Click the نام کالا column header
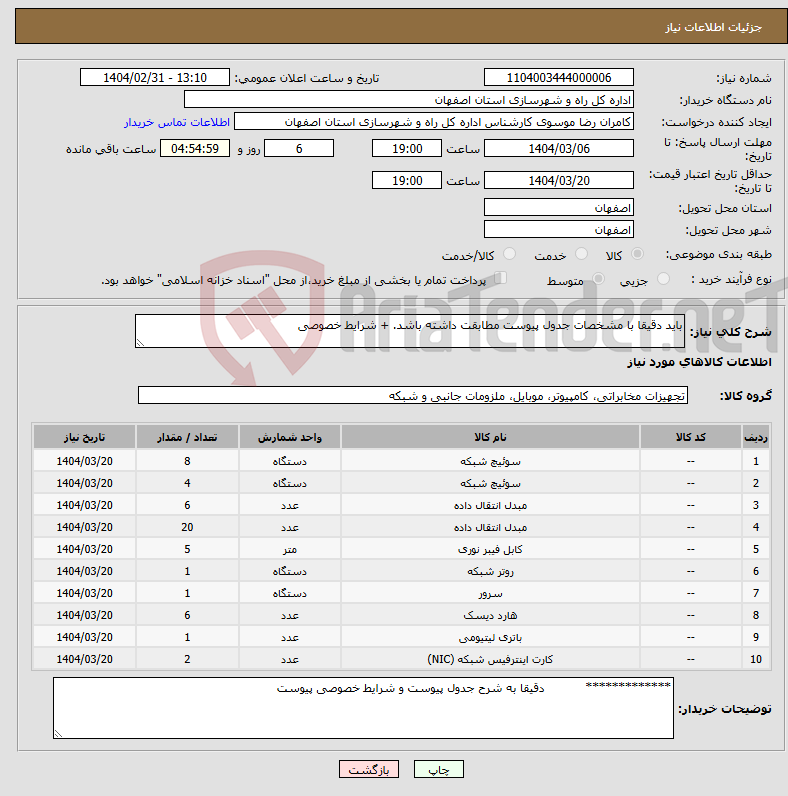Screen dimensions: 788x796 pos(490,437)
